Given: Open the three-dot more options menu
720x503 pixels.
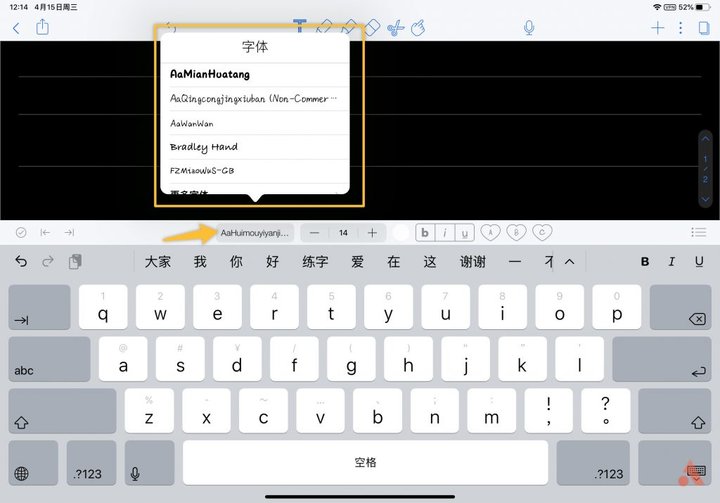Looking at the screenshot, I should click(681, 28).
